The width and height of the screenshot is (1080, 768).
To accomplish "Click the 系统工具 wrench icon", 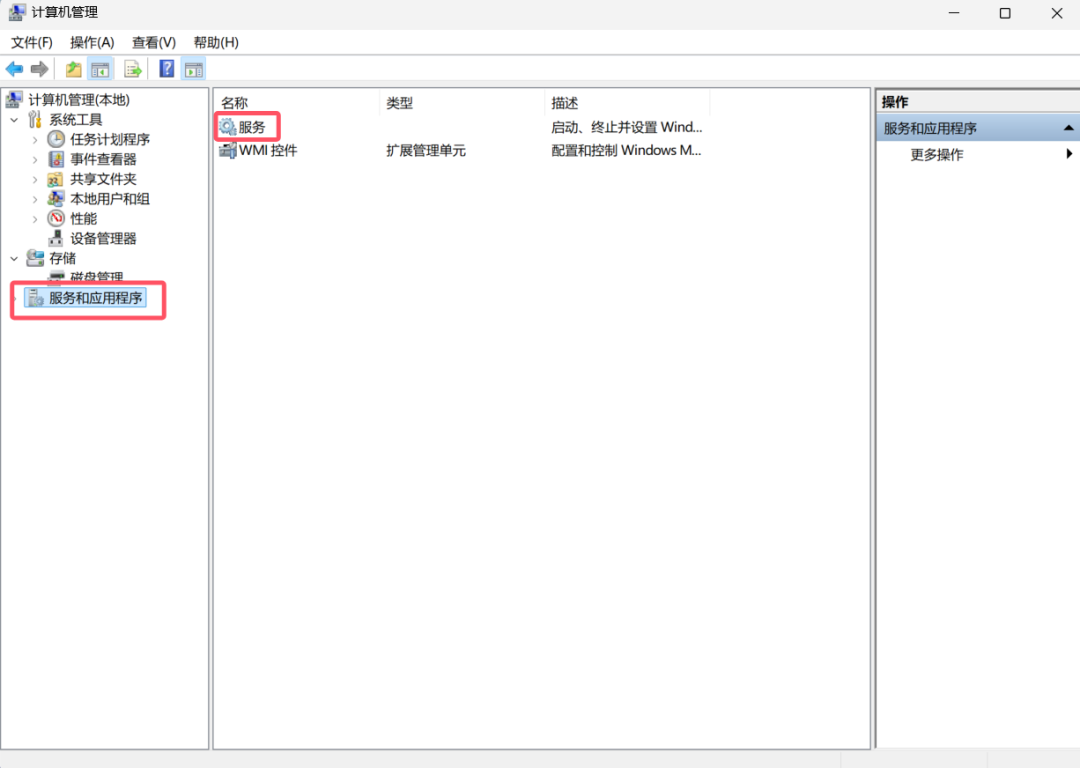I will [35, 120].
